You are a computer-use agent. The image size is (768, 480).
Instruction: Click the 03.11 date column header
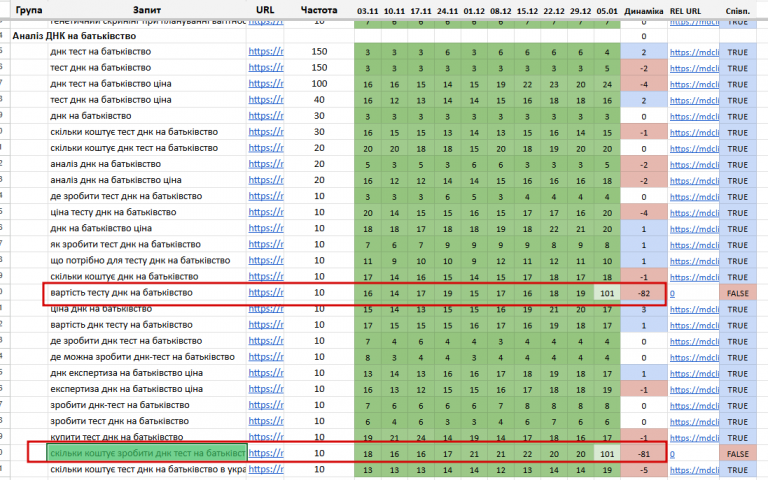click(x=367, y=11)
